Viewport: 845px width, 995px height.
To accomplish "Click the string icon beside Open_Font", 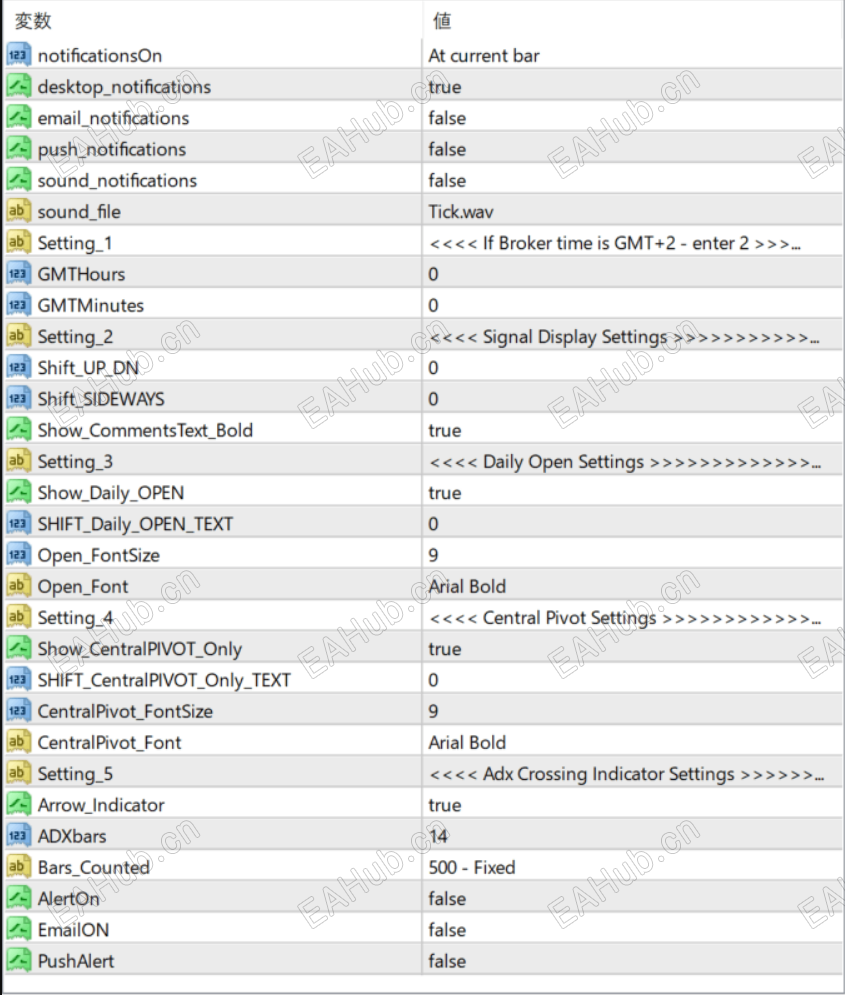I will 18,586.
